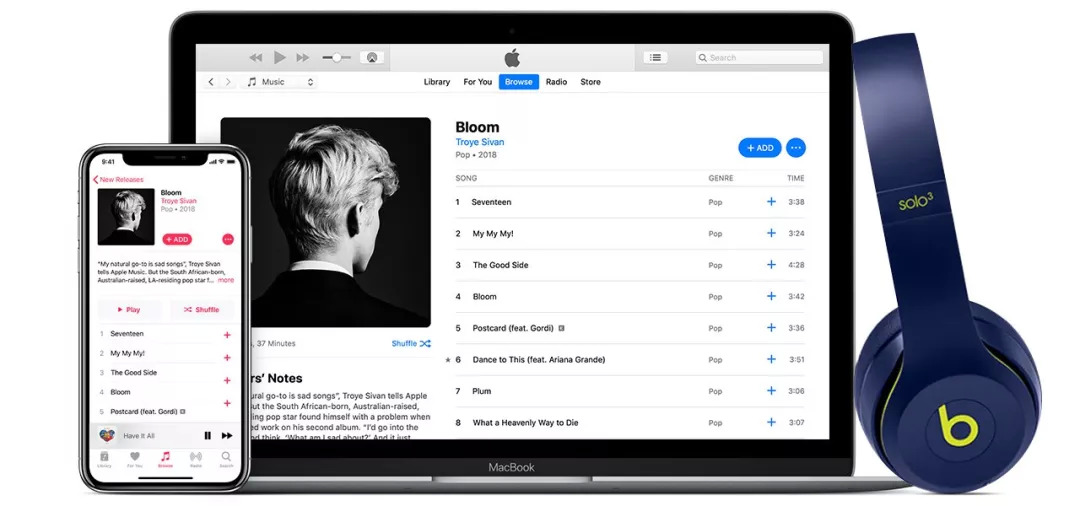Viewport: 1080px width, 506px height.
Task: Select Dance to This (feat. Ariana Grande) row
Action: 630,359
